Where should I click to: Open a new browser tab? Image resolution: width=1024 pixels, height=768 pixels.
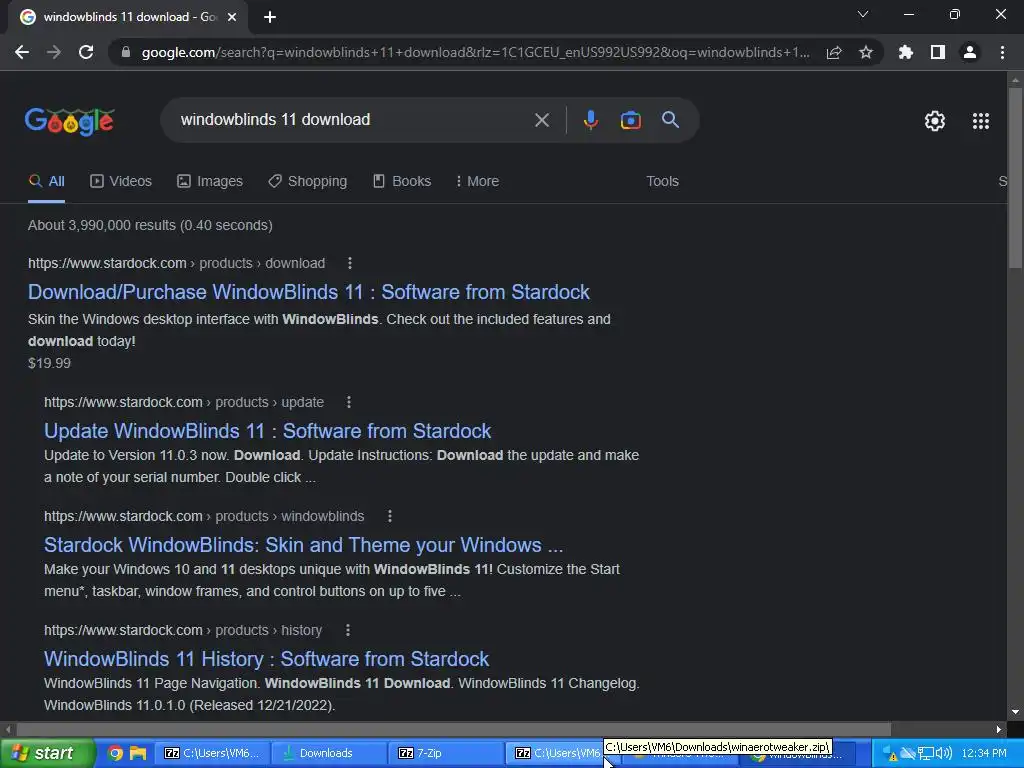[270, 17]
